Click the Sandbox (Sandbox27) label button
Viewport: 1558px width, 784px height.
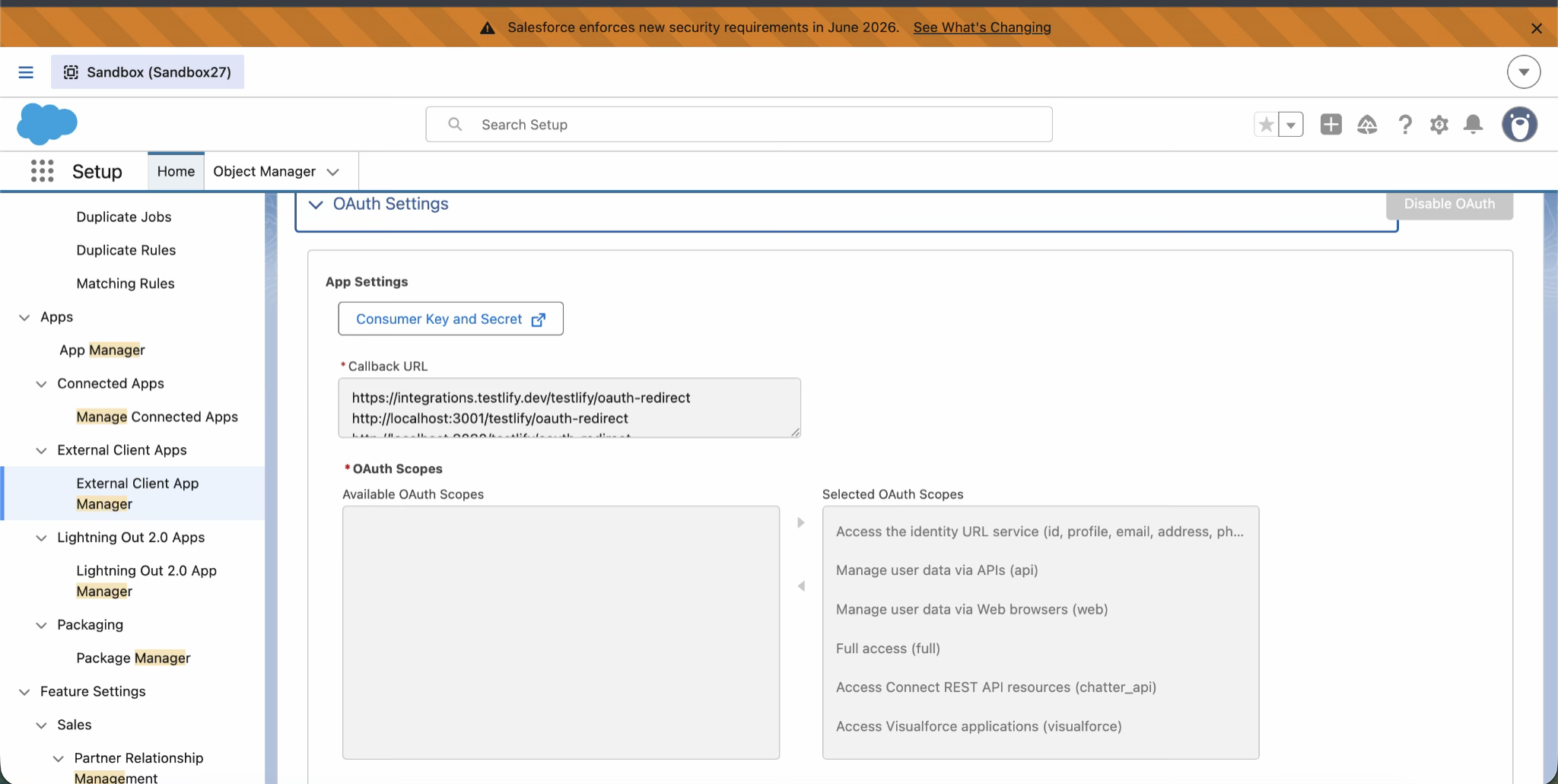(148, 71)
